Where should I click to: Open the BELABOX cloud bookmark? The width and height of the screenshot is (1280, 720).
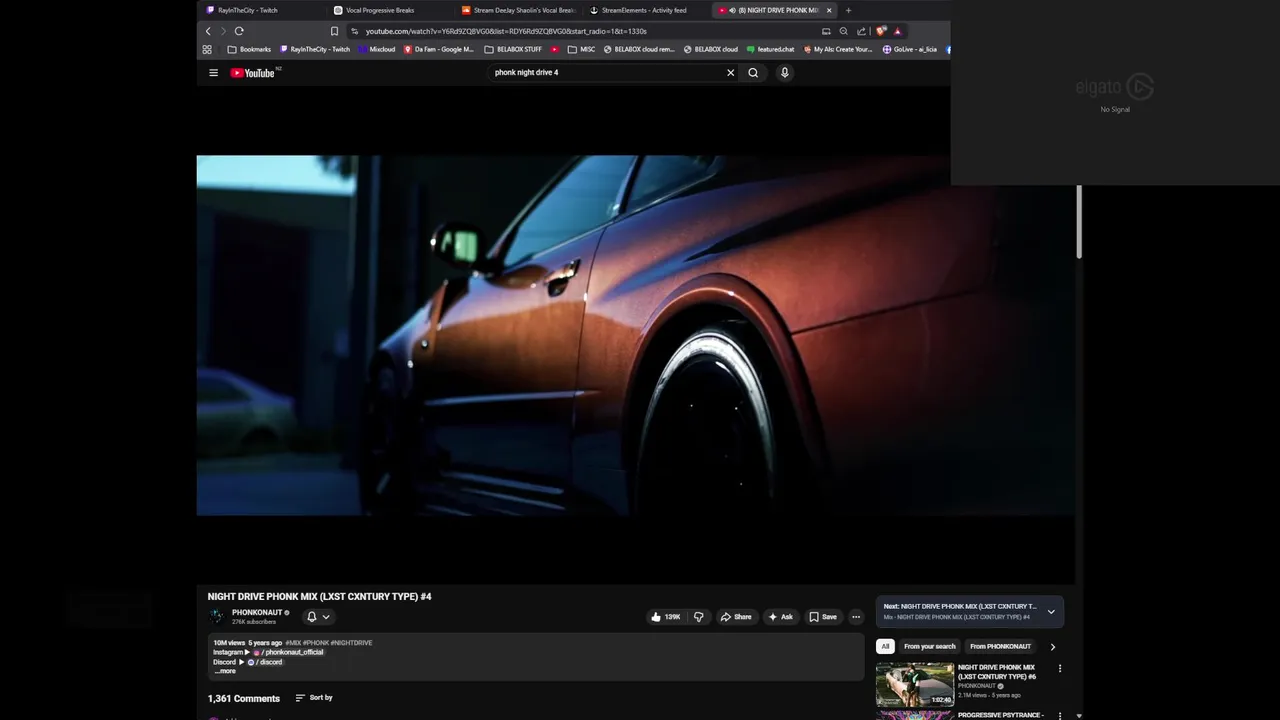coord(712,49)
